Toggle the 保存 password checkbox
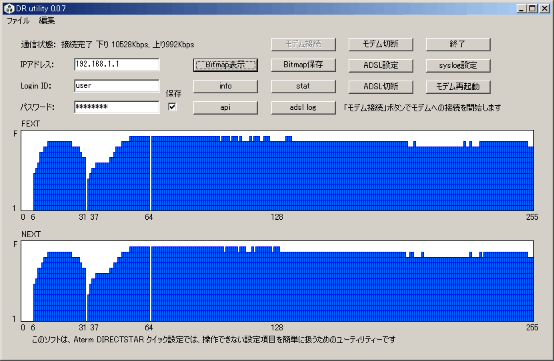The height and width of the screenshot is (361, 554). [x=172, y=107]
